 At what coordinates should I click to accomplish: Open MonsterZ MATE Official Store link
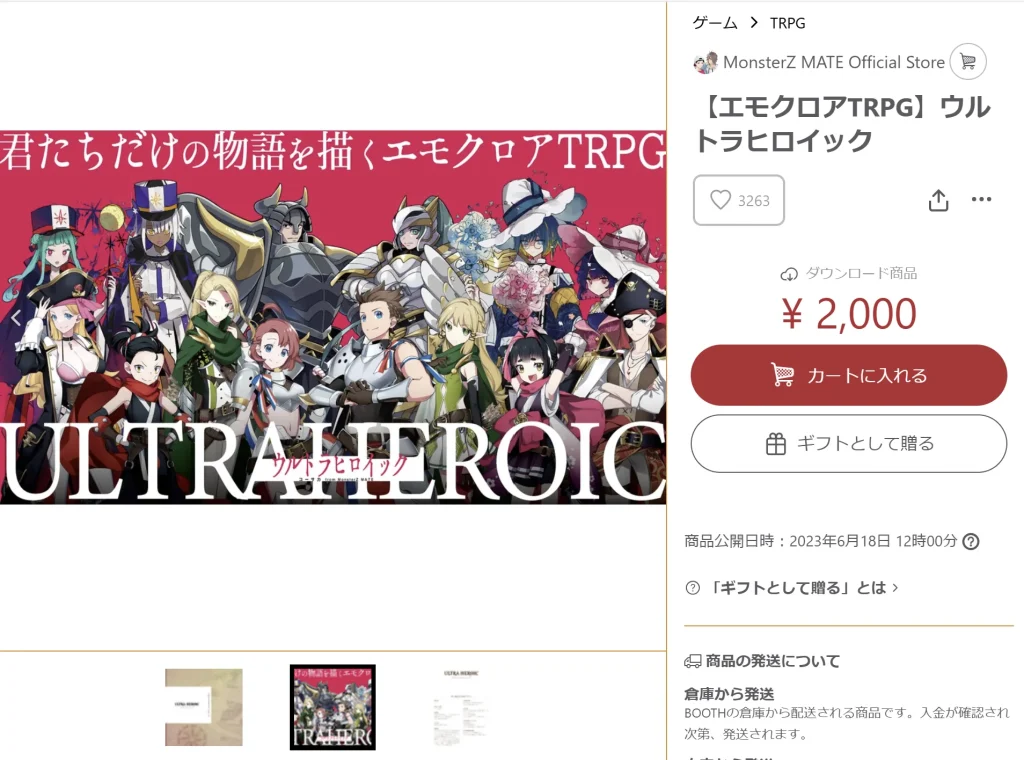tap(833, 62)
